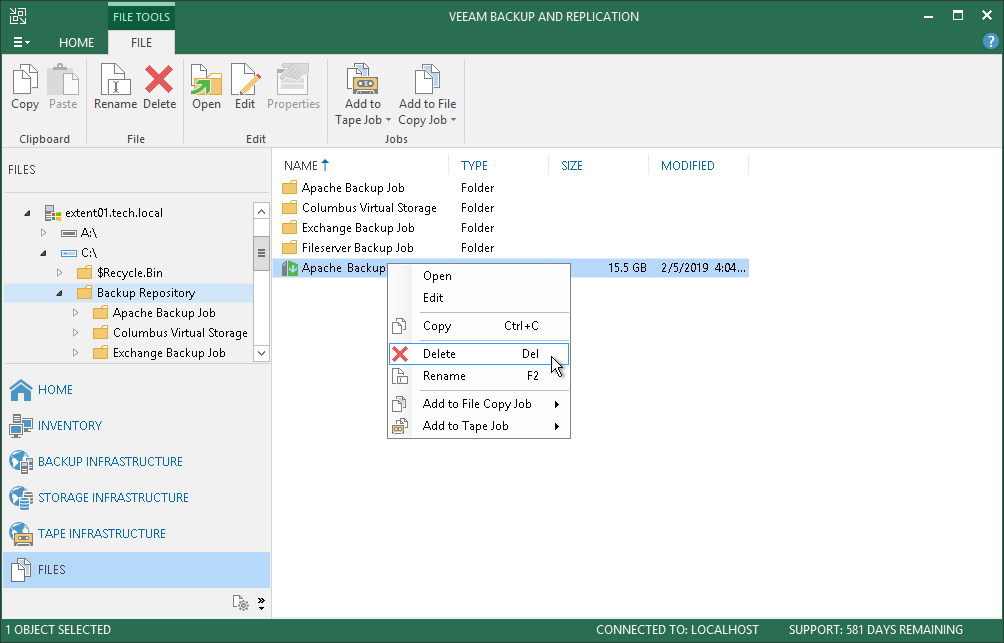Click the tree scrollbar up arrow
The width and height of the screenshot is (1004, 643).
click(261, 211)
